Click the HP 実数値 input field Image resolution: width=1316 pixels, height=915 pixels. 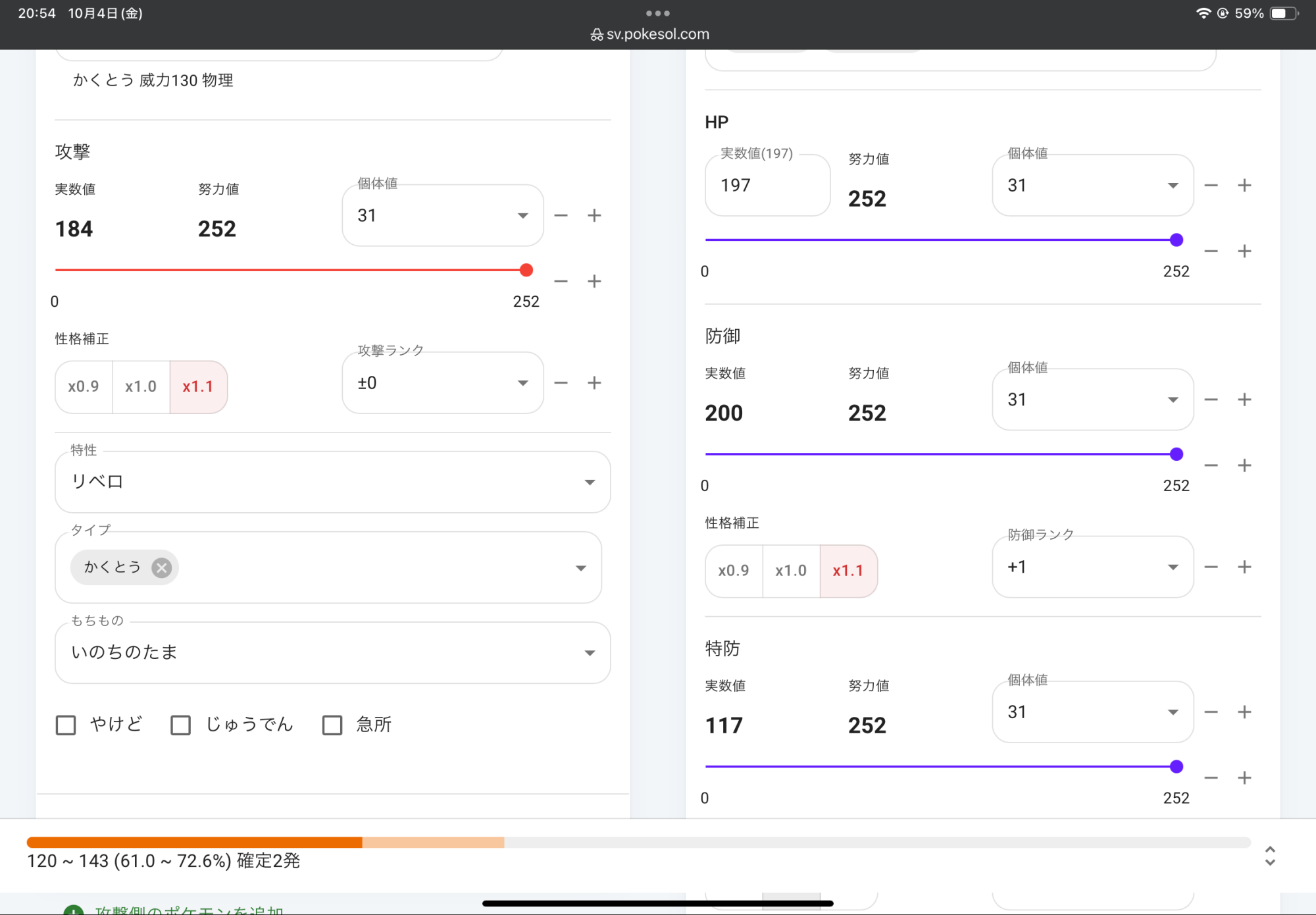[x=767, y=186]
